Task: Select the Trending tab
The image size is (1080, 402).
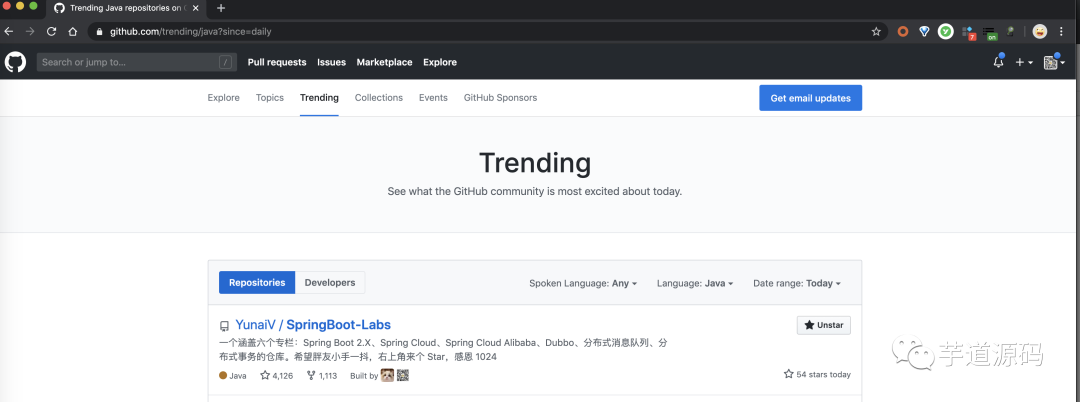Action: (319, 98)
